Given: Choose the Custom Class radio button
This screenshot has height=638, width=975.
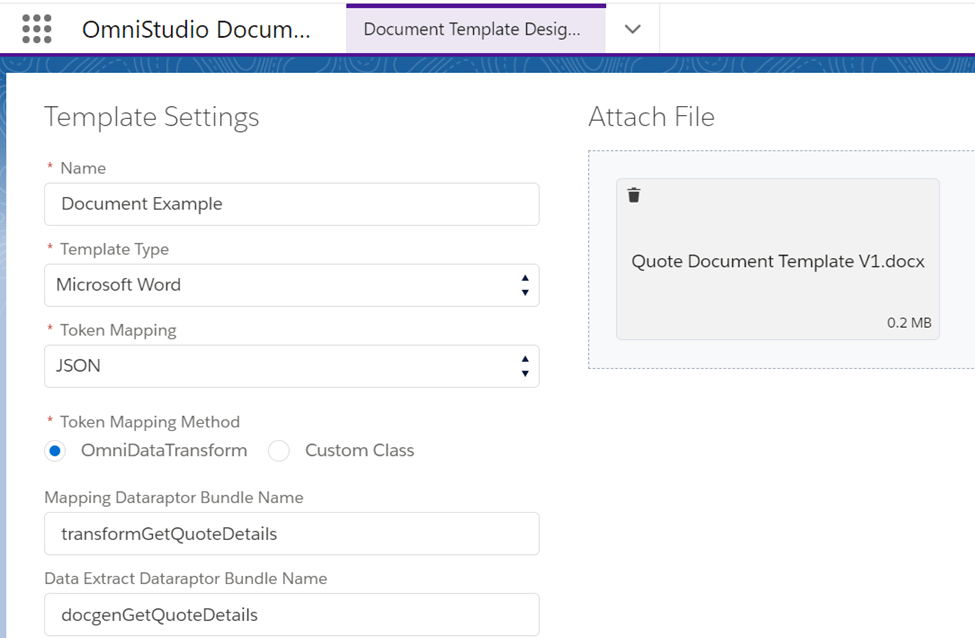Looking at the screenshot, I should 279,451.
